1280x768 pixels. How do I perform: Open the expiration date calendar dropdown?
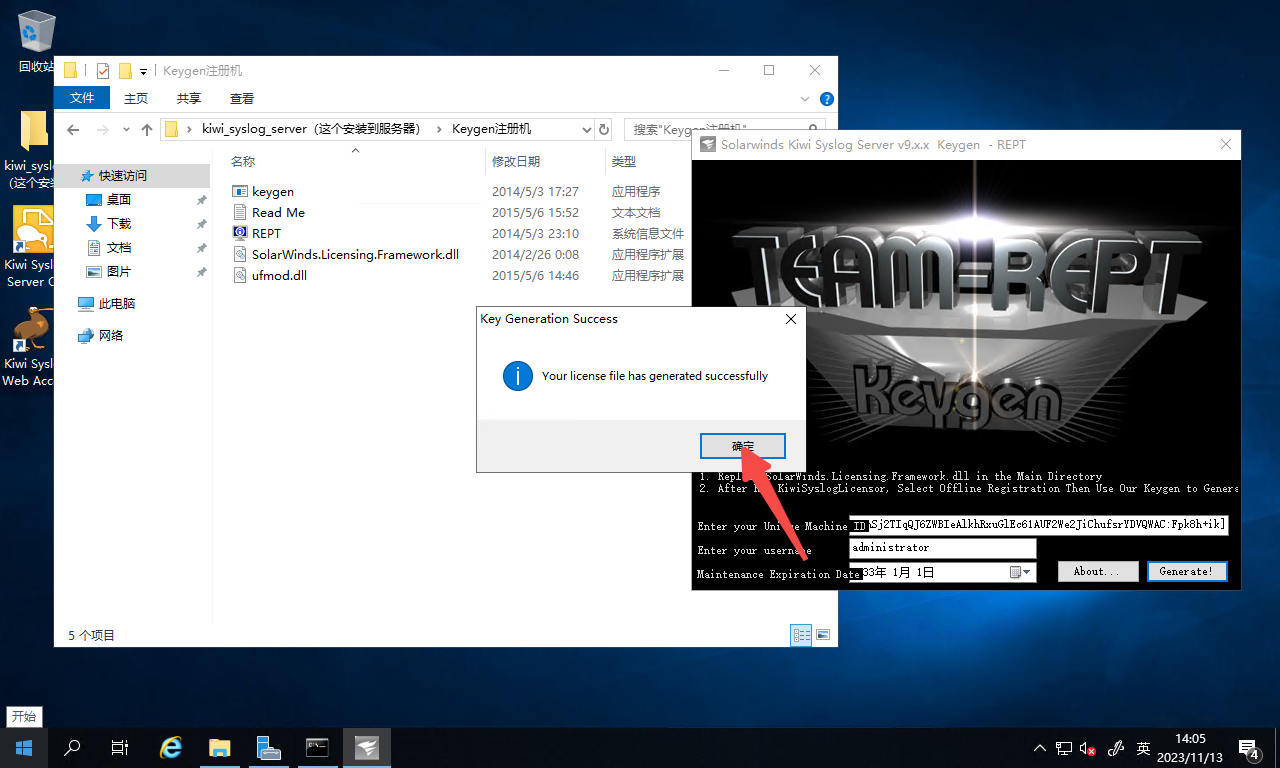click(1020, 573)
